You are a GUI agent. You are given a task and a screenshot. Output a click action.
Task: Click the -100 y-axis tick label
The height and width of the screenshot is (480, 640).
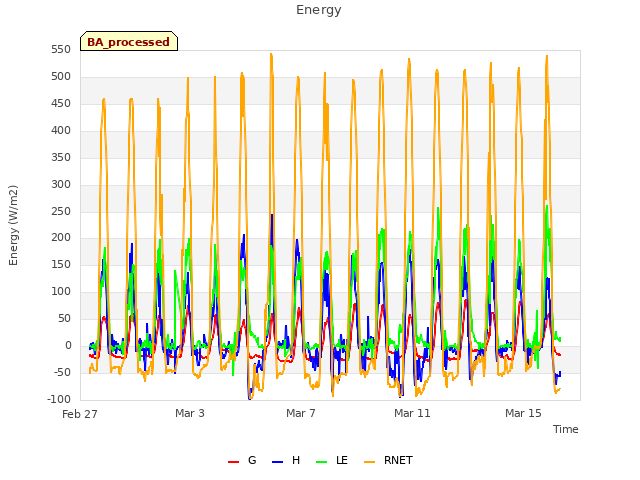[59, 399]
